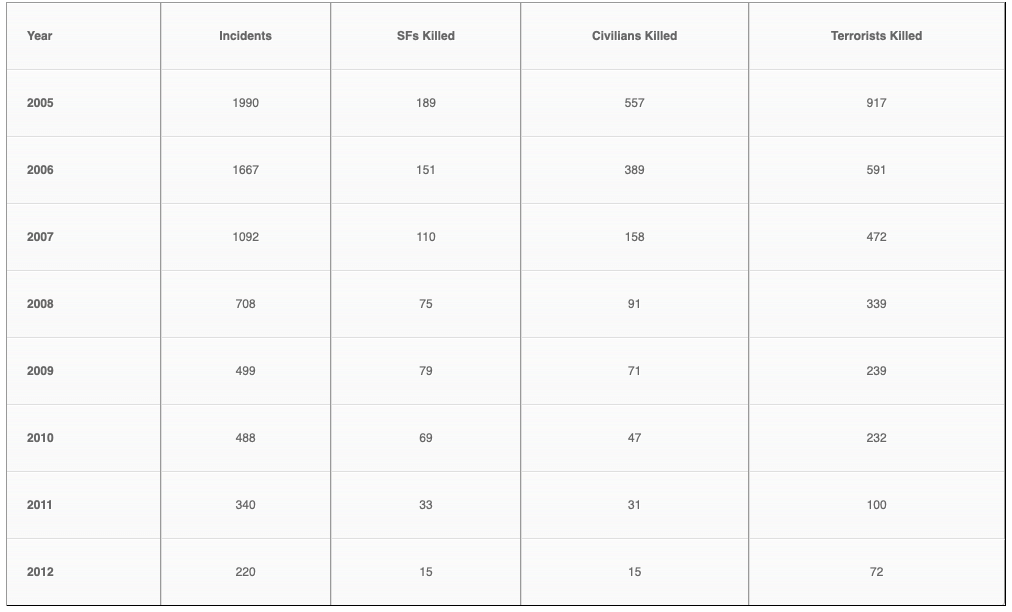Click the 2010 year cell
The height and width of the screenshot is (612, 1012).
tap(40, 438)
